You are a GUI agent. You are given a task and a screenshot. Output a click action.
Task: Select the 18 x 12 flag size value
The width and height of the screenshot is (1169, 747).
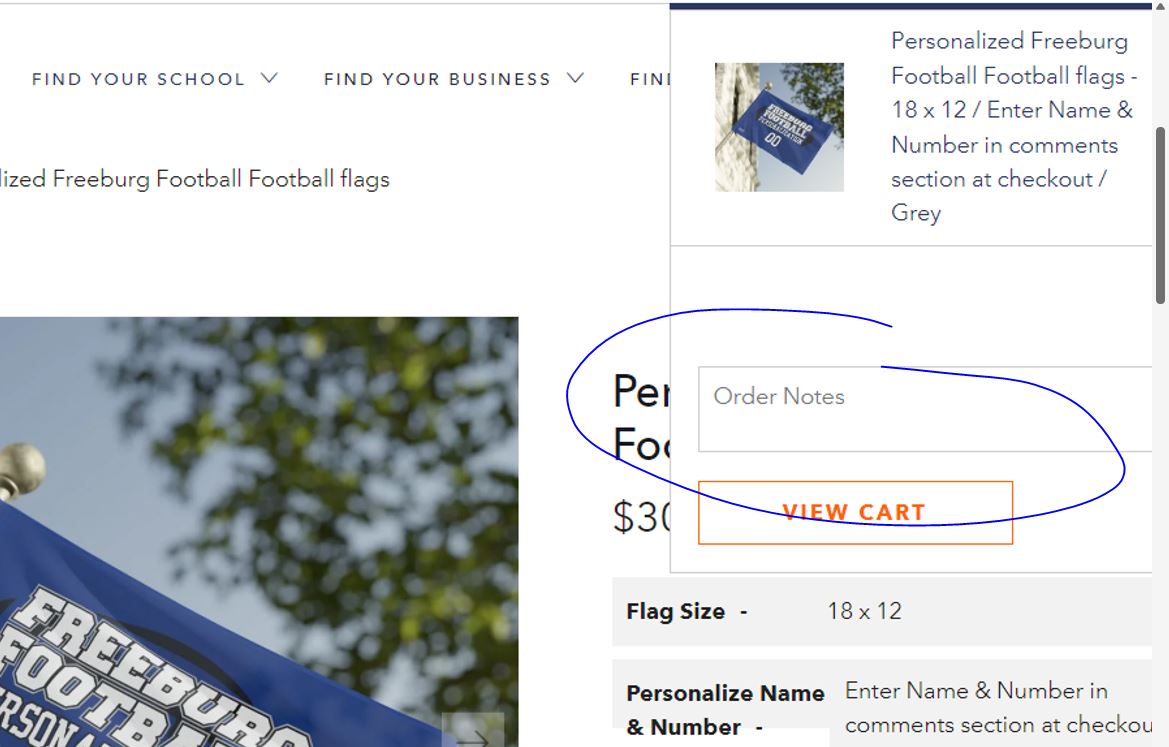(x=865, y=611)
